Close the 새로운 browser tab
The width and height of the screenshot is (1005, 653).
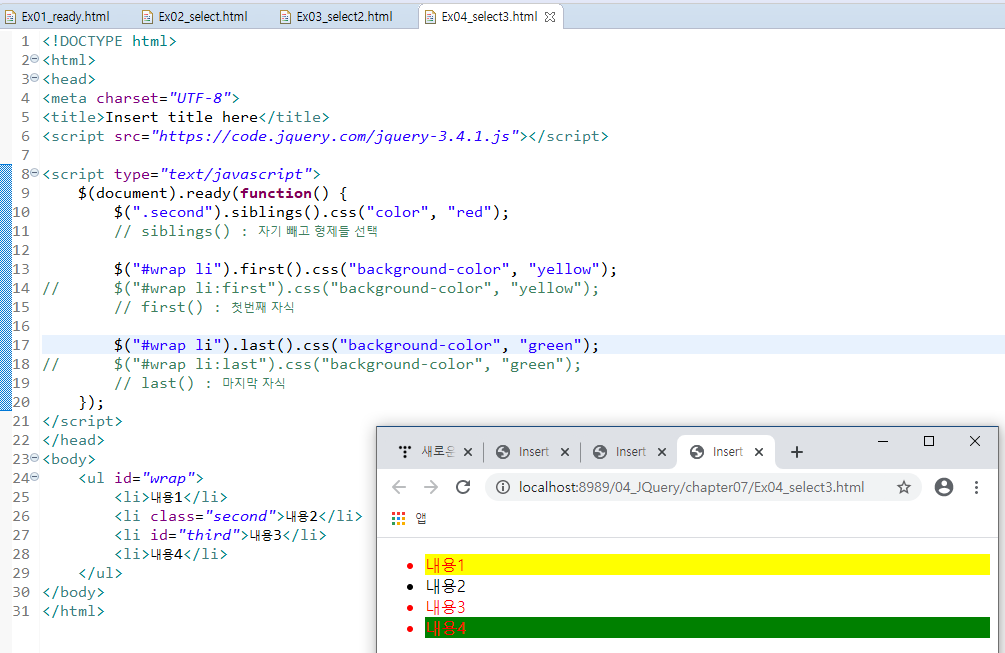(468, 452)
